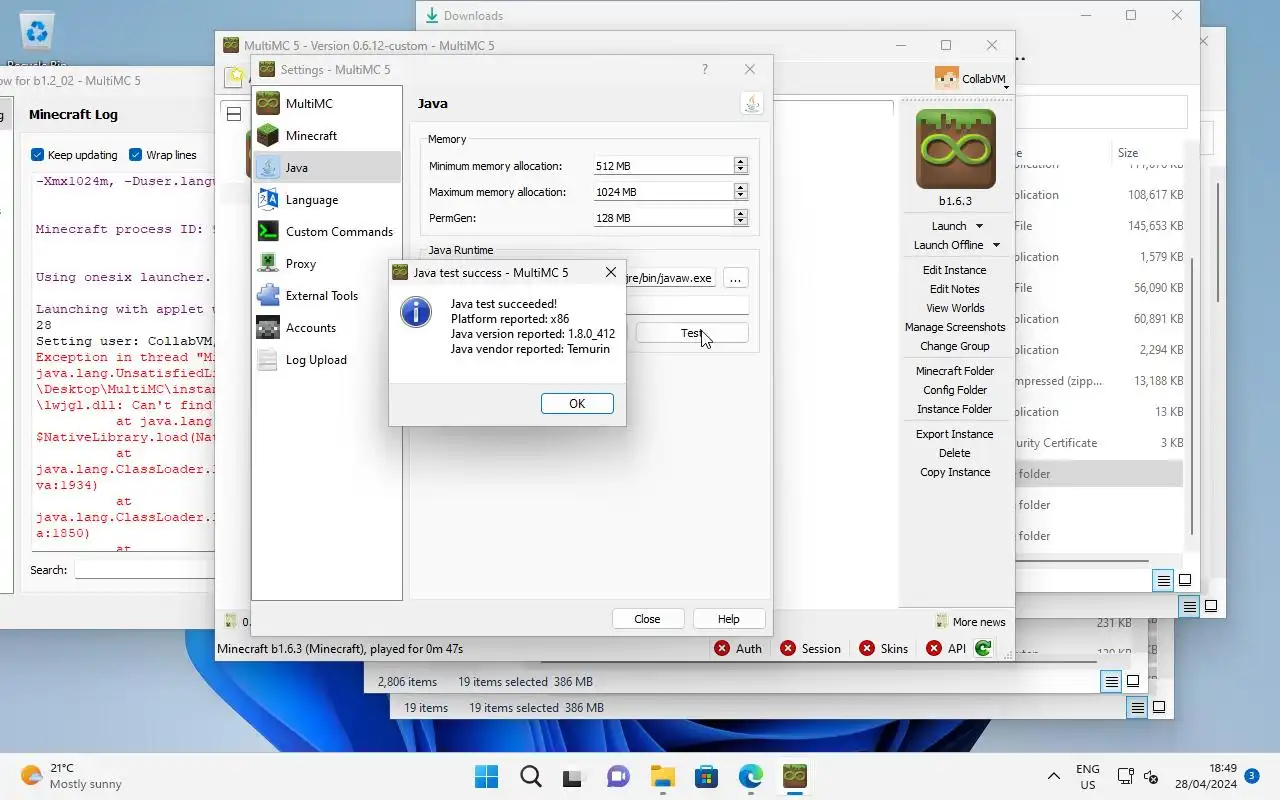Click Export Instance in MultiMC sidebar
This screenshot has width=1280, height=800.
(x=954, y=434)
